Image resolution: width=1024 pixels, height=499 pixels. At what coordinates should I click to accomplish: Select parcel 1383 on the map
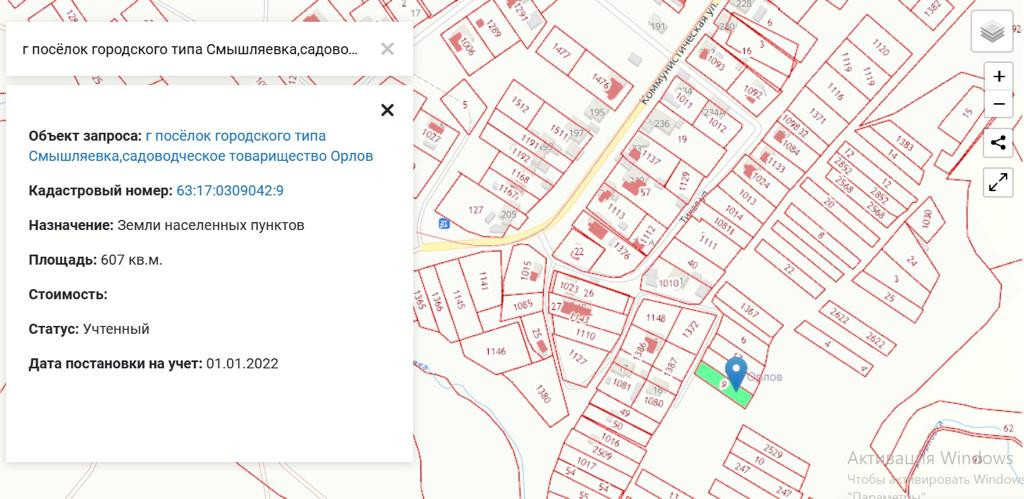tap(904, 143)
